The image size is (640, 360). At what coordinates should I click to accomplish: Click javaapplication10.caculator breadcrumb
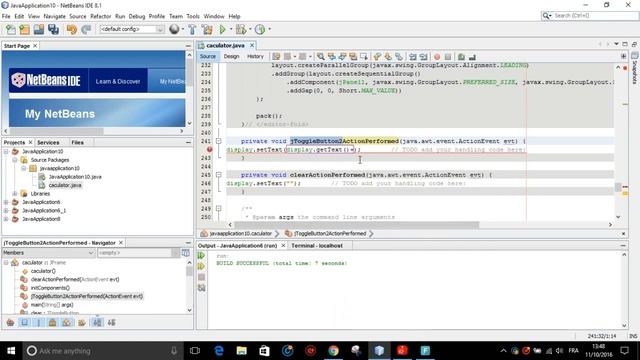pos(240,233)
